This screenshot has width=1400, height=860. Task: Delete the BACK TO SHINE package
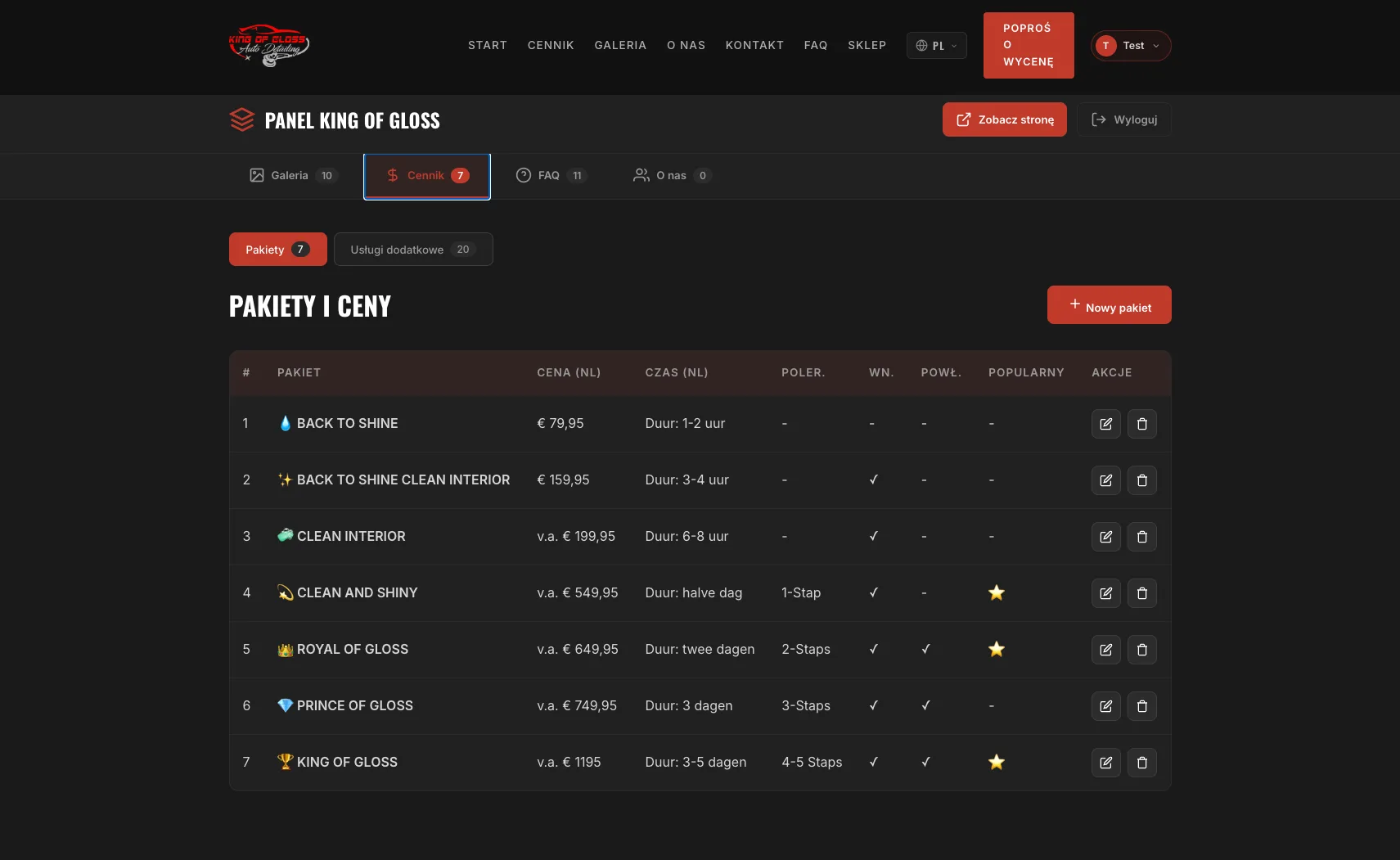click(1141, 424)
